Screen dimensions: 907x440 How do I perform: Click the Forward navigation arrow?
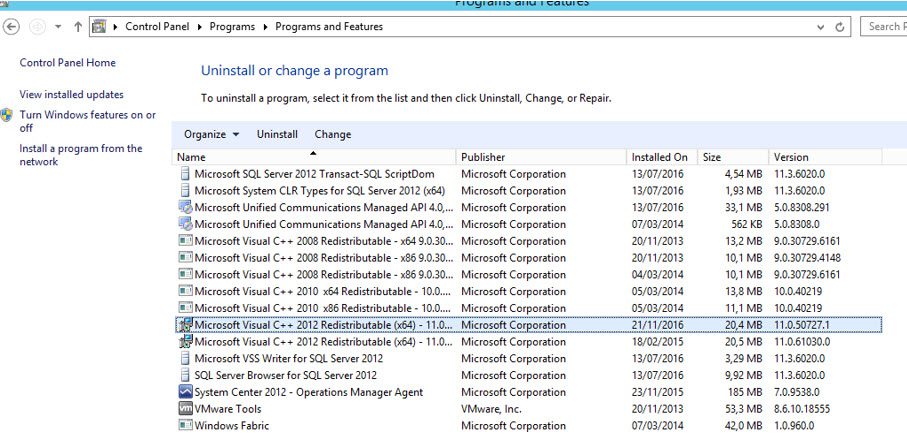(38, 27)
